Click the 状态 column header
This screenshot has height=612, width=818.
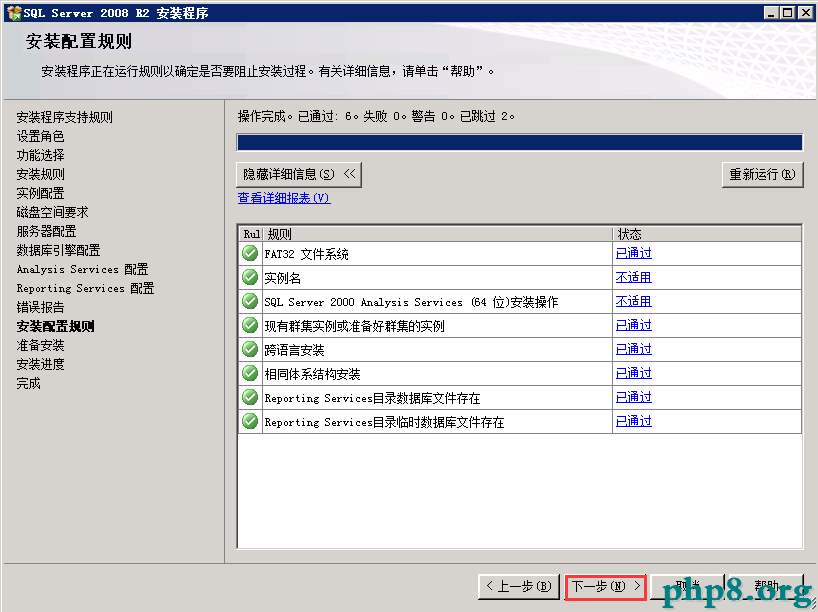(x=707, y=234)
